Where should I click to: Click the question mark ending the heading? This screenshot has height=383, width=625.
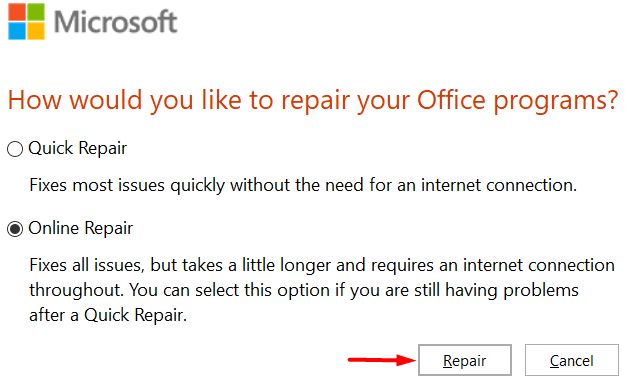point(613,100)
